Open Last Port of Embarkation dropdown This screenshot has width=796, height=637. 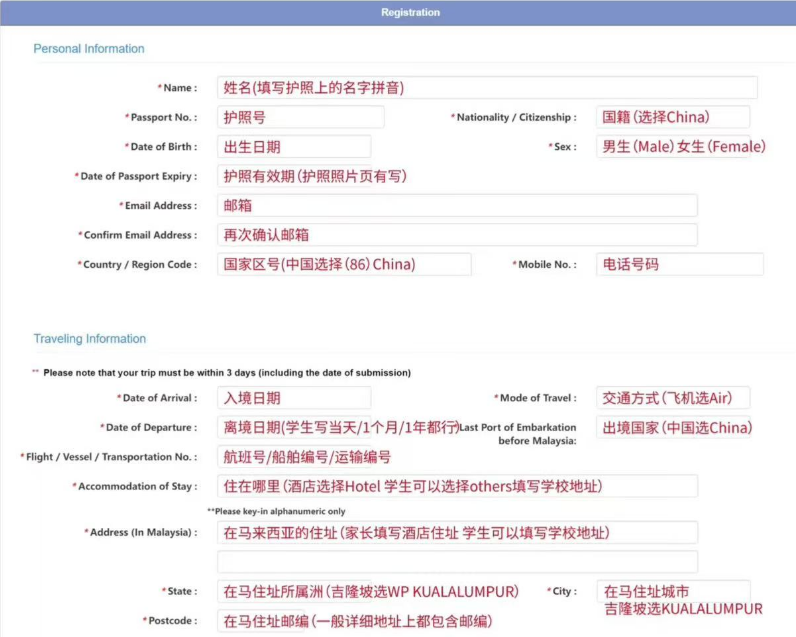point(673,427)
